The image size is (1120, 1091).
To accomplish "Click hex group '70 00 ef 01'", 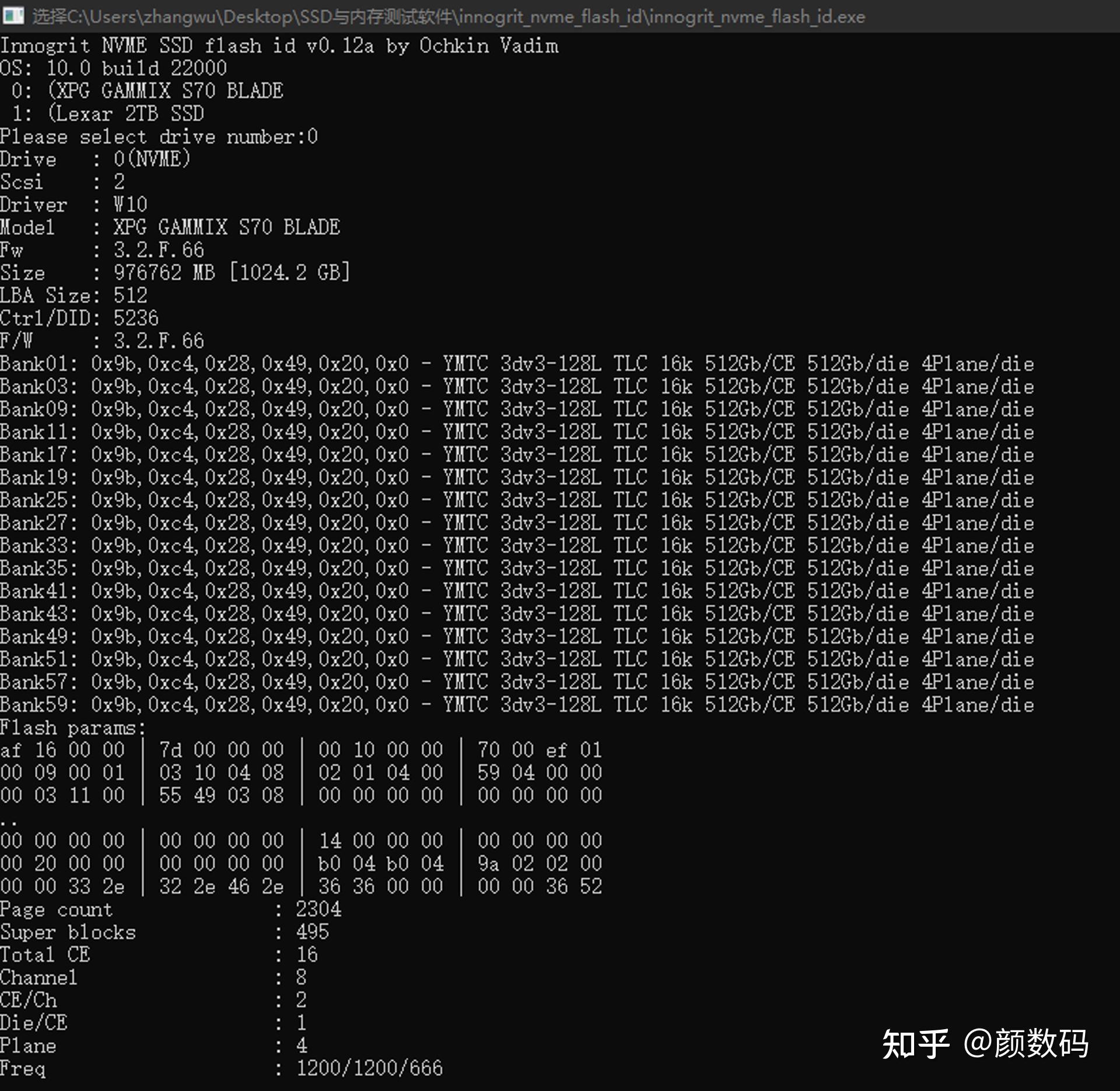I will 540,750.
